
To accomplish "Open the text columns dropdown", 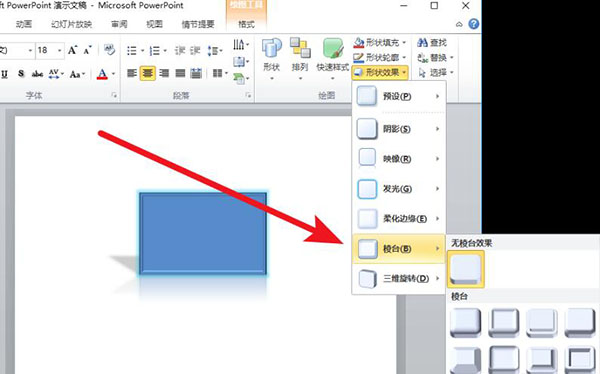I will [220, 73].
